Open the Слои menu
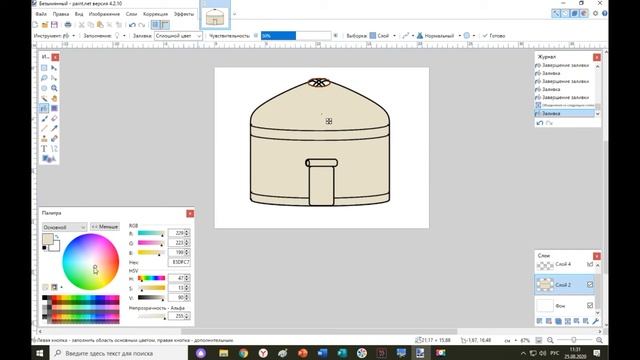Viewport: 640px width, 360px height. click(131, 14)
